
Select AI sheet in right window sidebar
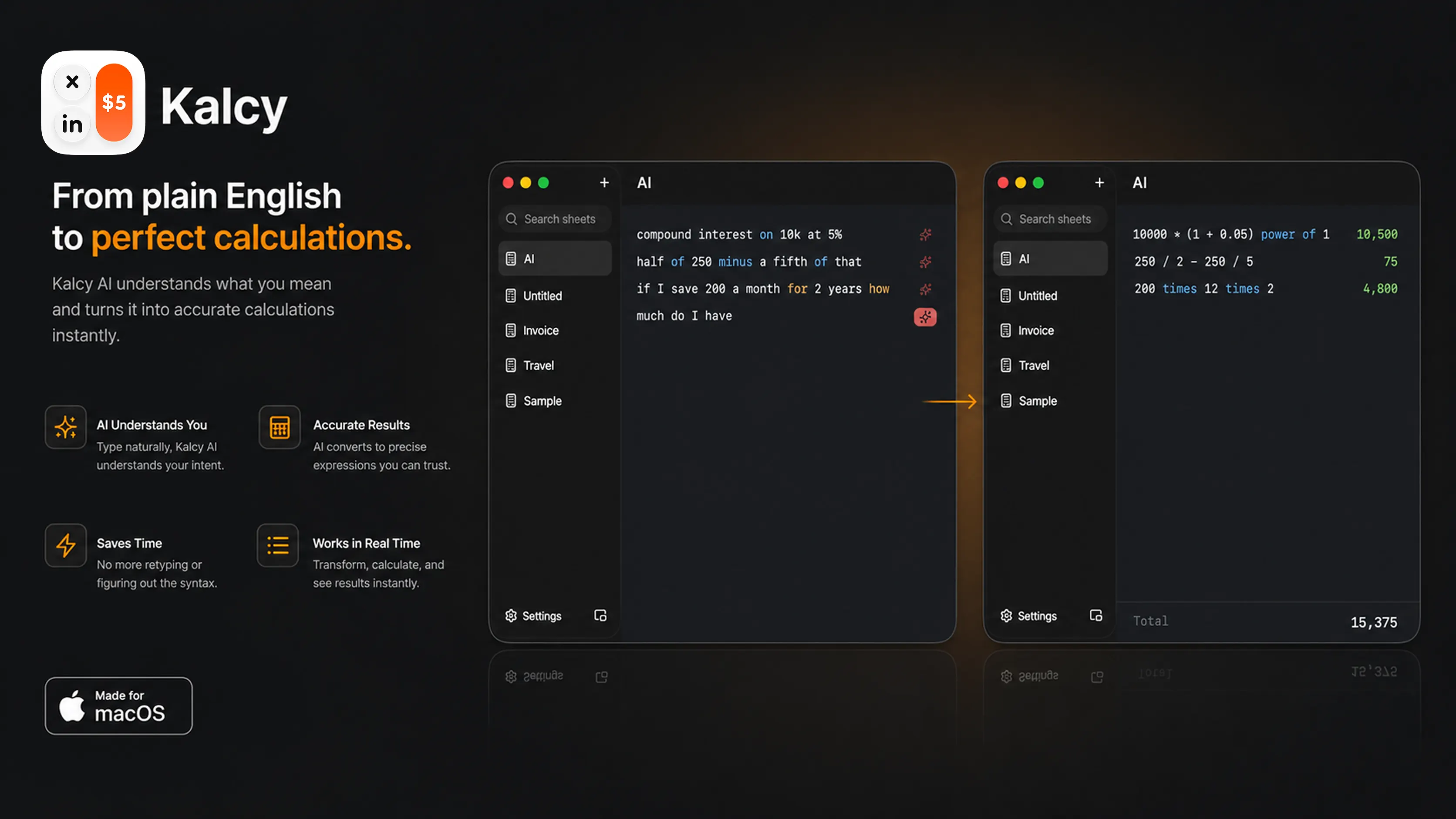point(1050,258)
